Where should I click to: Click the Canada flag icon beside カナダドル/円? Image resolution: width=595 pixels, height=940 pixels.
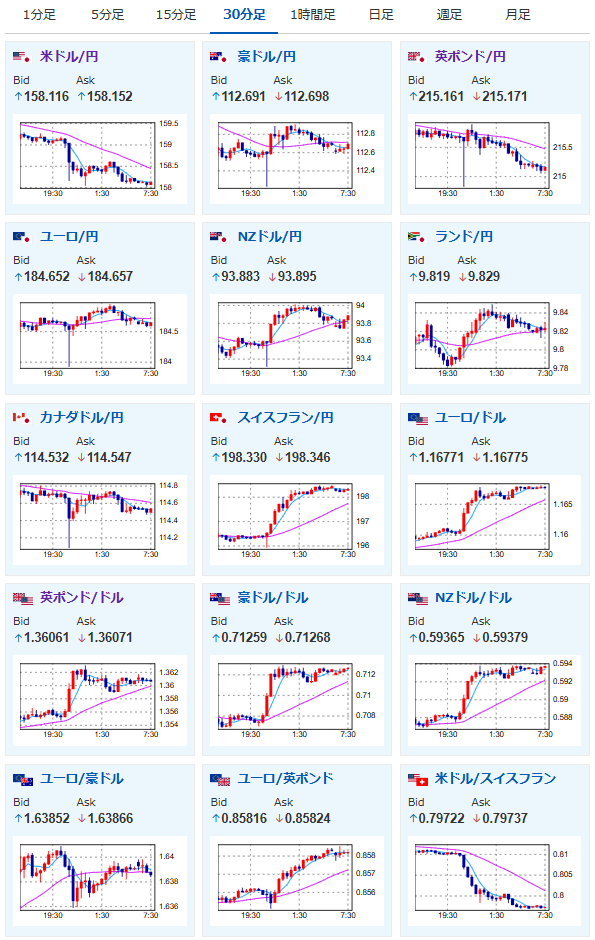22,418
